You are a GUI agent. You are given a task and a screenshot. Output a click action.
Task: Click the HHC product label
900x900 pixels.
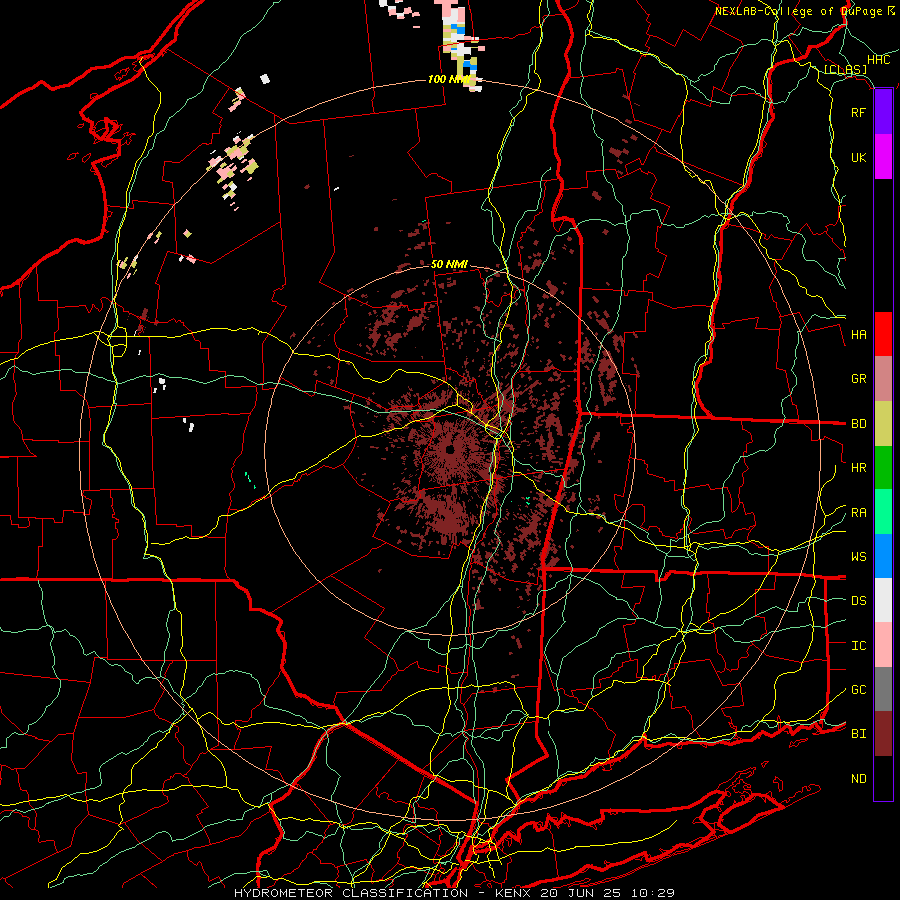click(x=879, y=60)
